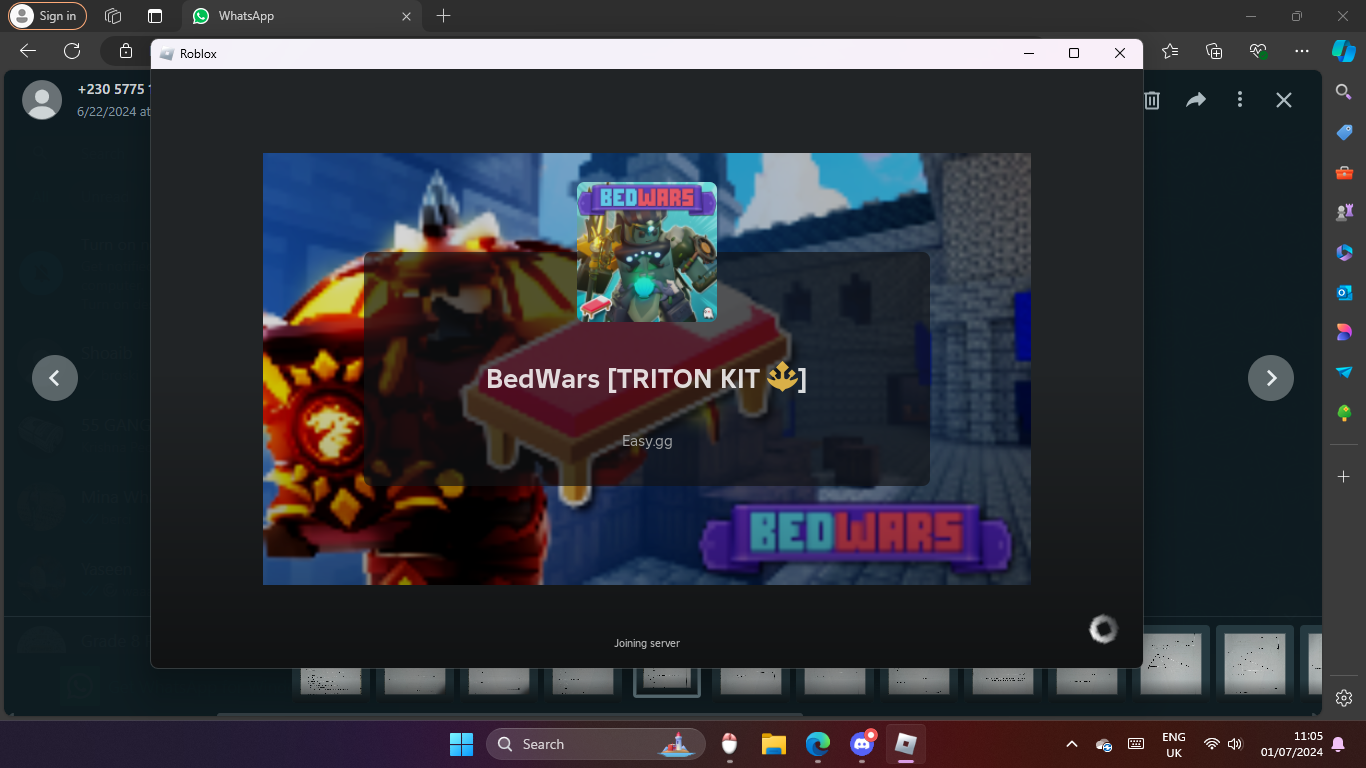
Task: Close the WhatsApp browser tab
Action: [406, 16]
